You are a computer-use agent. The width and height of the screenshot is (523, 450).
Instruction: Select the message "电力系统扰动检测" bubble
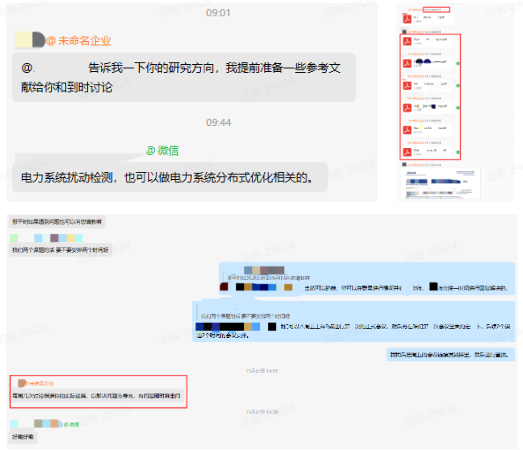point(170,177)
